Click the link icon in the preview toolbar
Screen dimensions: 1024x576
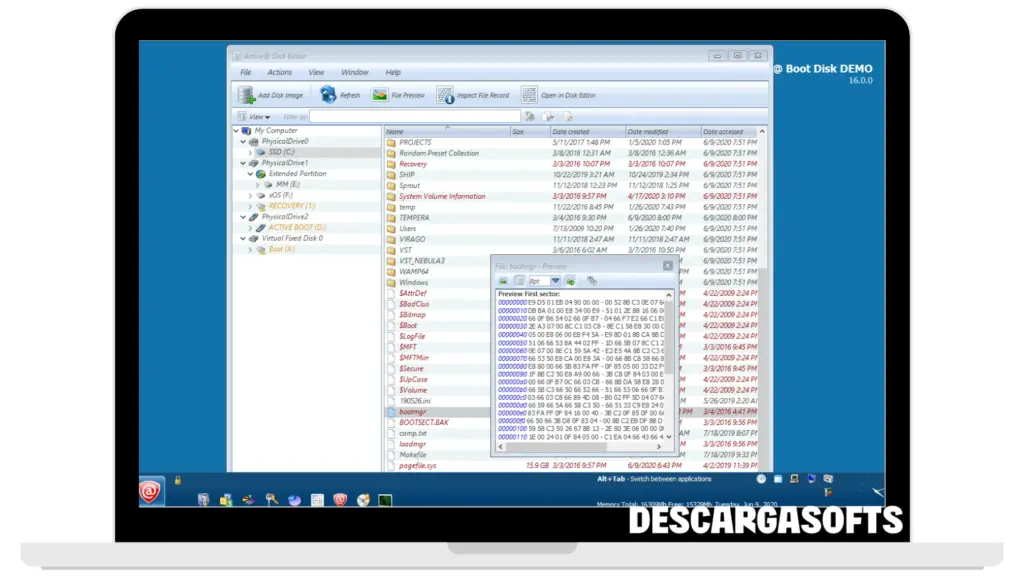tap(592, 281)
